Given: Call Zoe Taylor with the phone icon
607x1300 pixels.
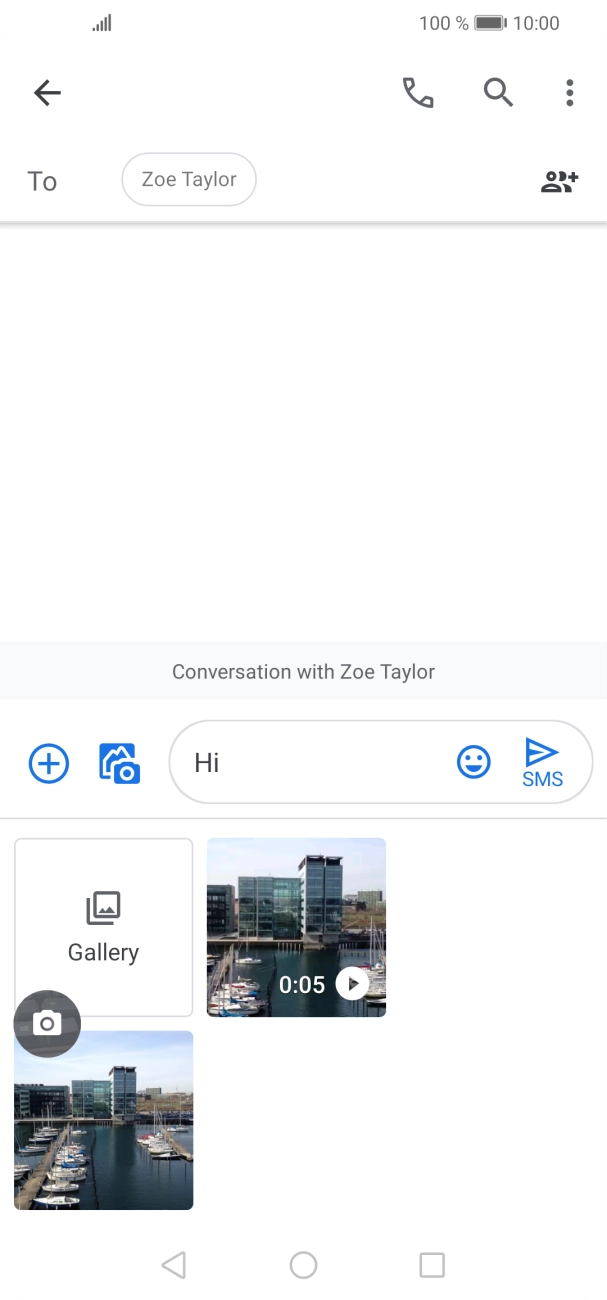Looking at the screenshot, I should point(418,93).
